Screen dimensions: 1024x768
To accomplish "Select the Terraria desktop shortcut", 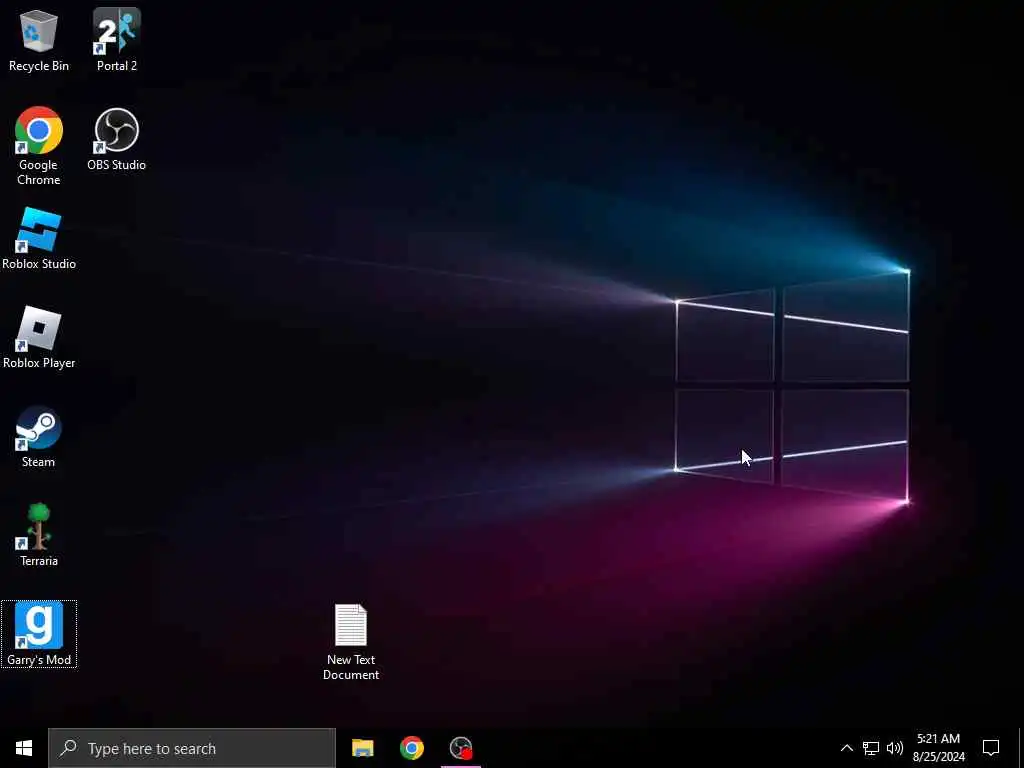I will click(39, 536).
